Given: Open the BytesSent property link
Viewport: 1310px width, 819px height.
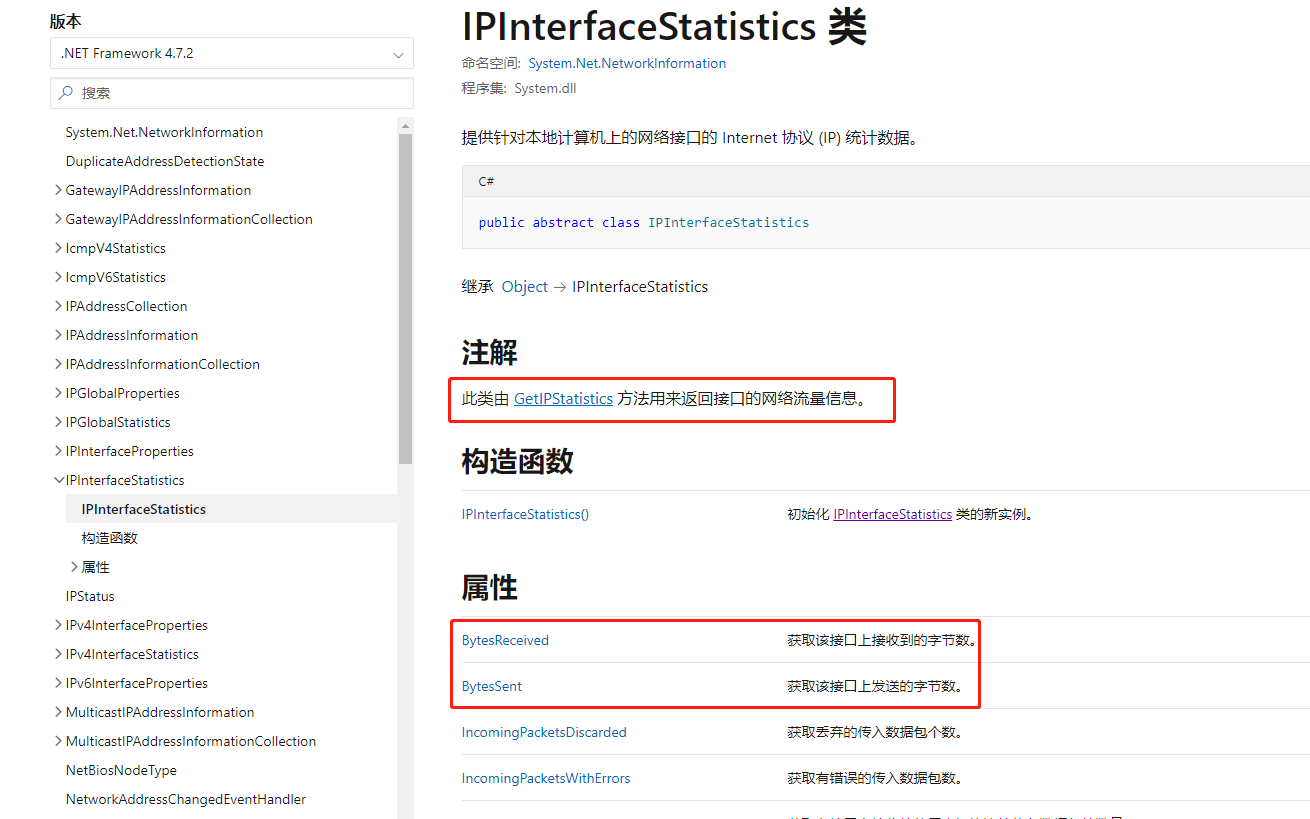Looking at the screenshot, I should click(x=492, y=686).
